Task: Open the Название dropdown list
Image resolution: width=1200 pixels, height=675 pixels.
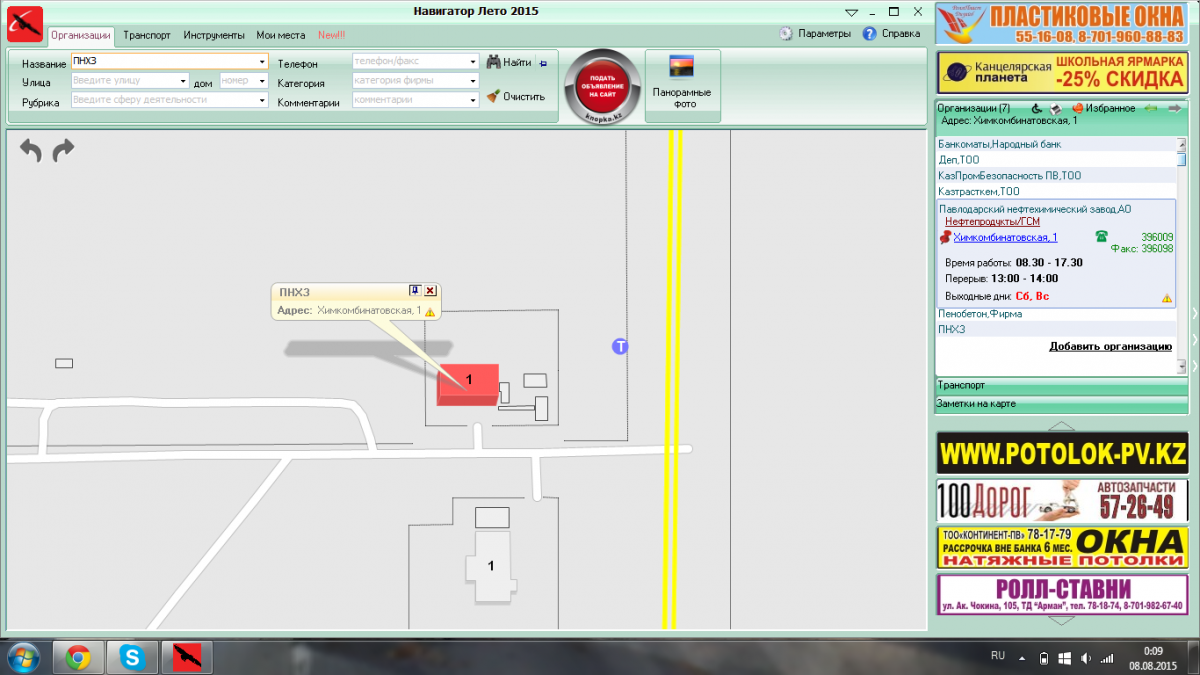Action: coord(263,62)
